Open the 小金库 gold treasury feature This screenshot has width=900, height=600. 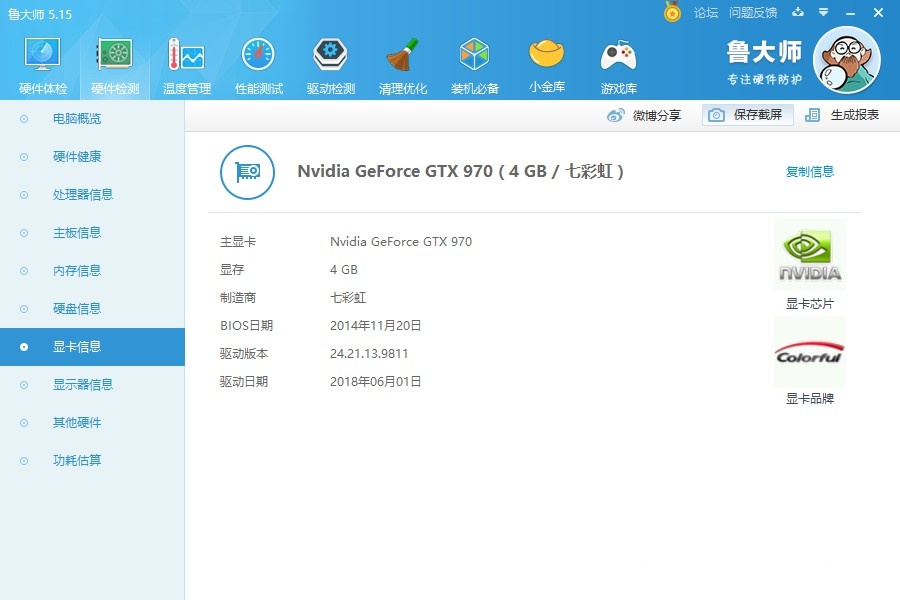tap(546, 60)
